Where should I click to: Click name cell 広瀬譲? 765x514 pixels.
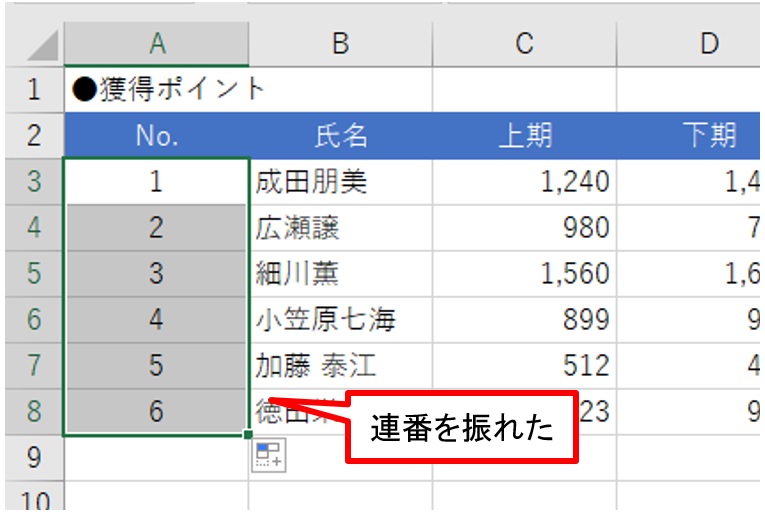341,228
